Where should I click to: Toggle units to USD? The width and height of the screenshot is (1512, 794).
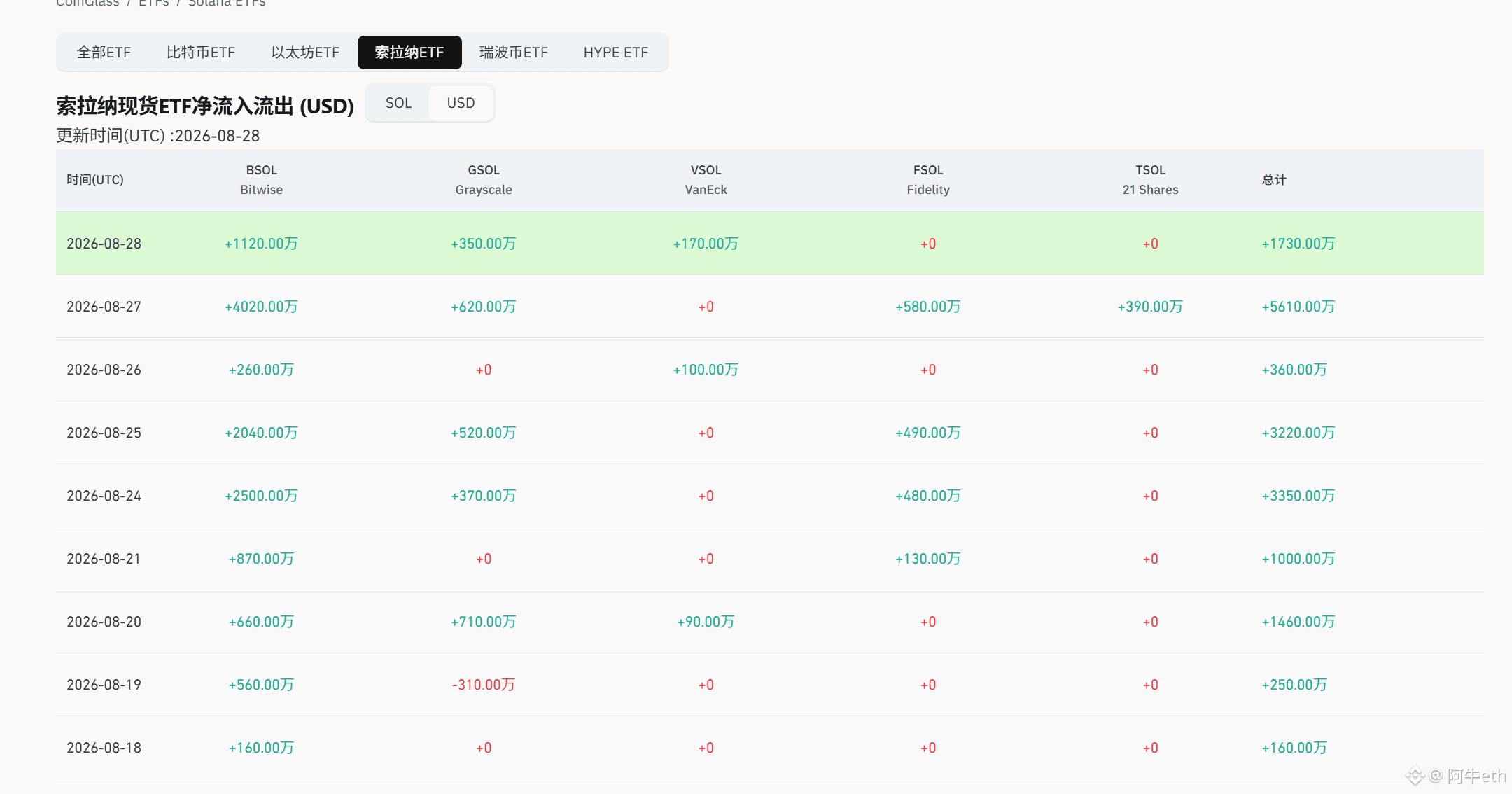coord(461,103)
